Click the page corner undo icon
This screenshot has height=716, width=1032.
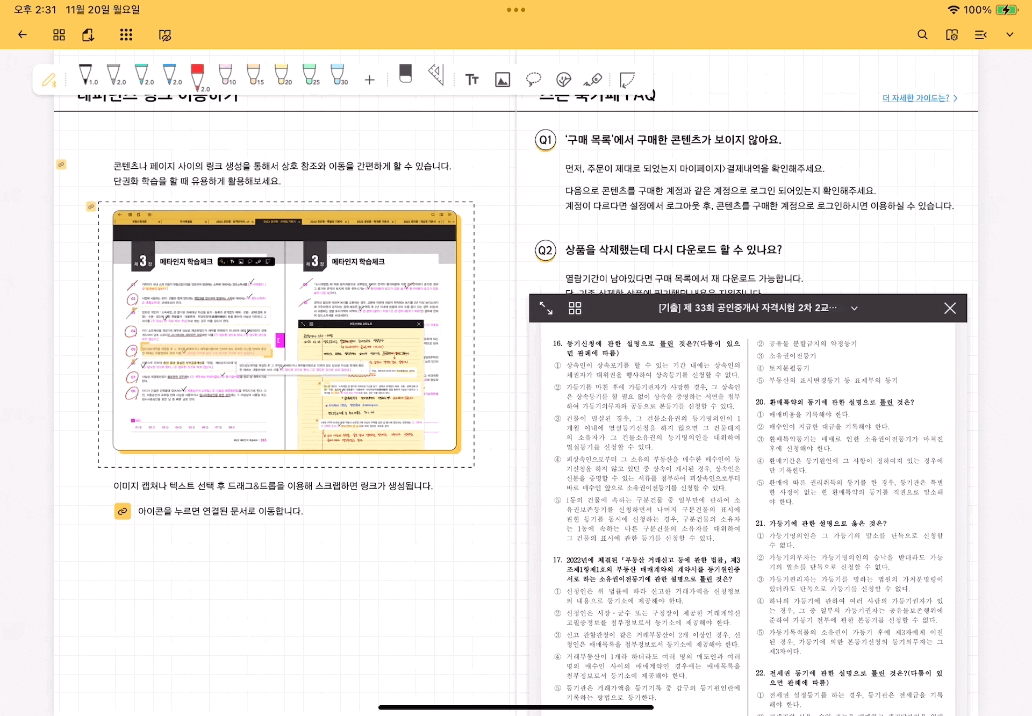click(x=627, y=80)
